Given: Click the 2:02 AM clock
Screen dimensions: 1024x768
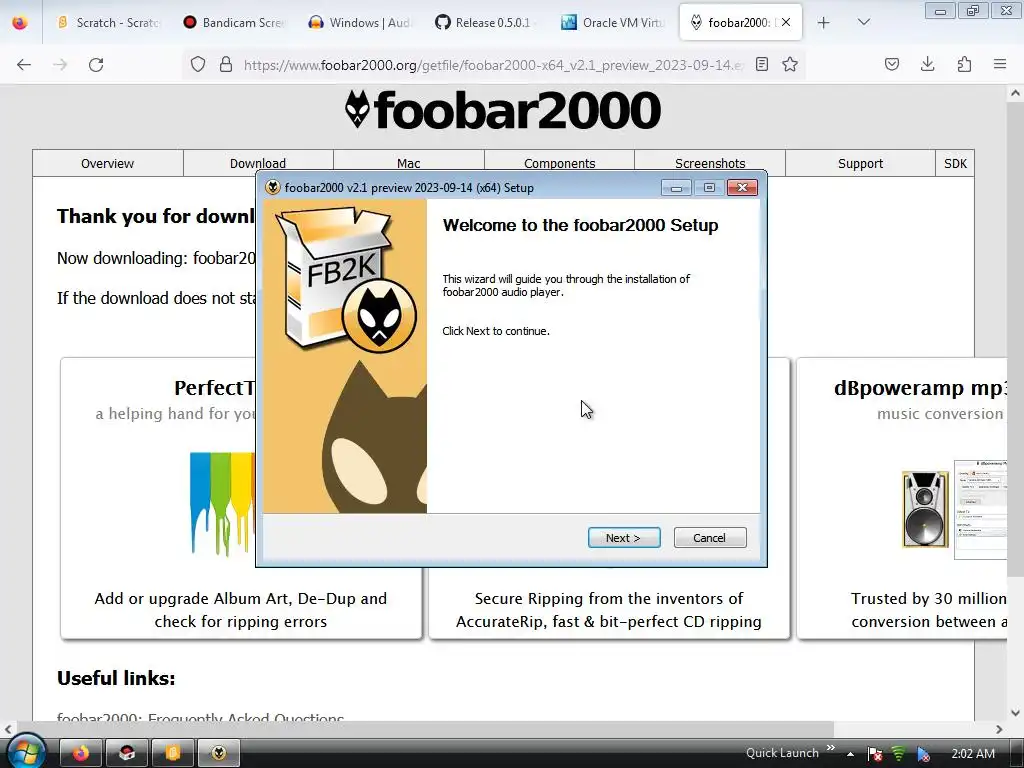Looking at the screenshot, I should coord(972,754).
